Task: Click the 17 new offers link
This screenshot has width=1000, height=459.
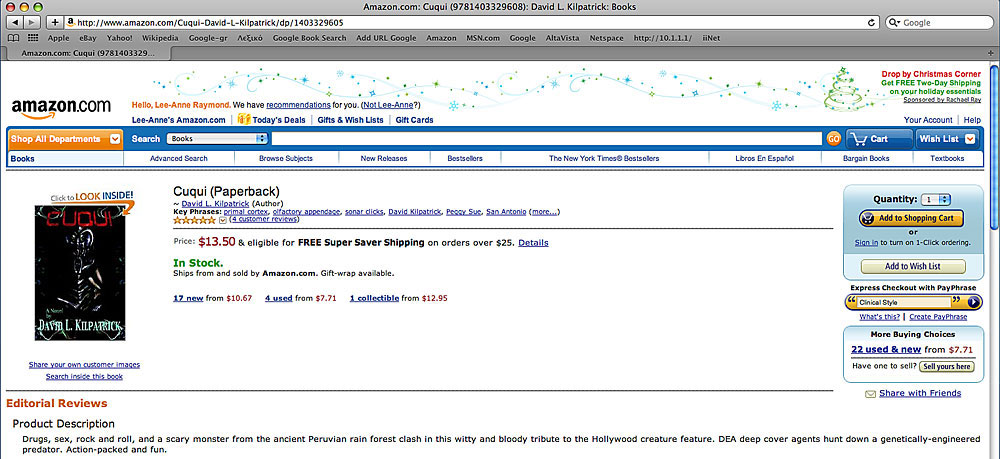Action: 188,298
